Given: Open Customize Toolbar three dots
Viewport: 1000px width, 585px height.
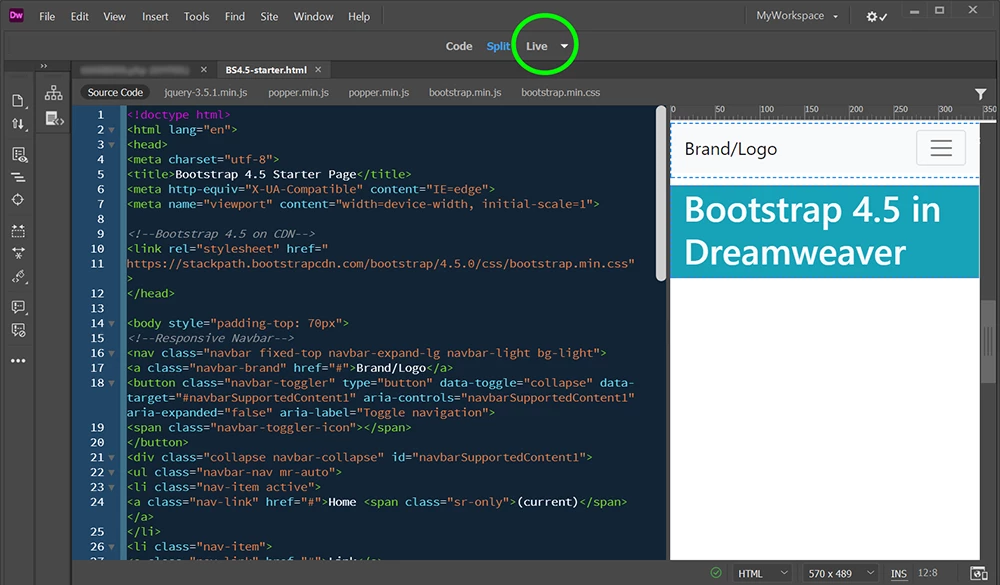Looking at the screenshot, I should [x=18, y=360].
